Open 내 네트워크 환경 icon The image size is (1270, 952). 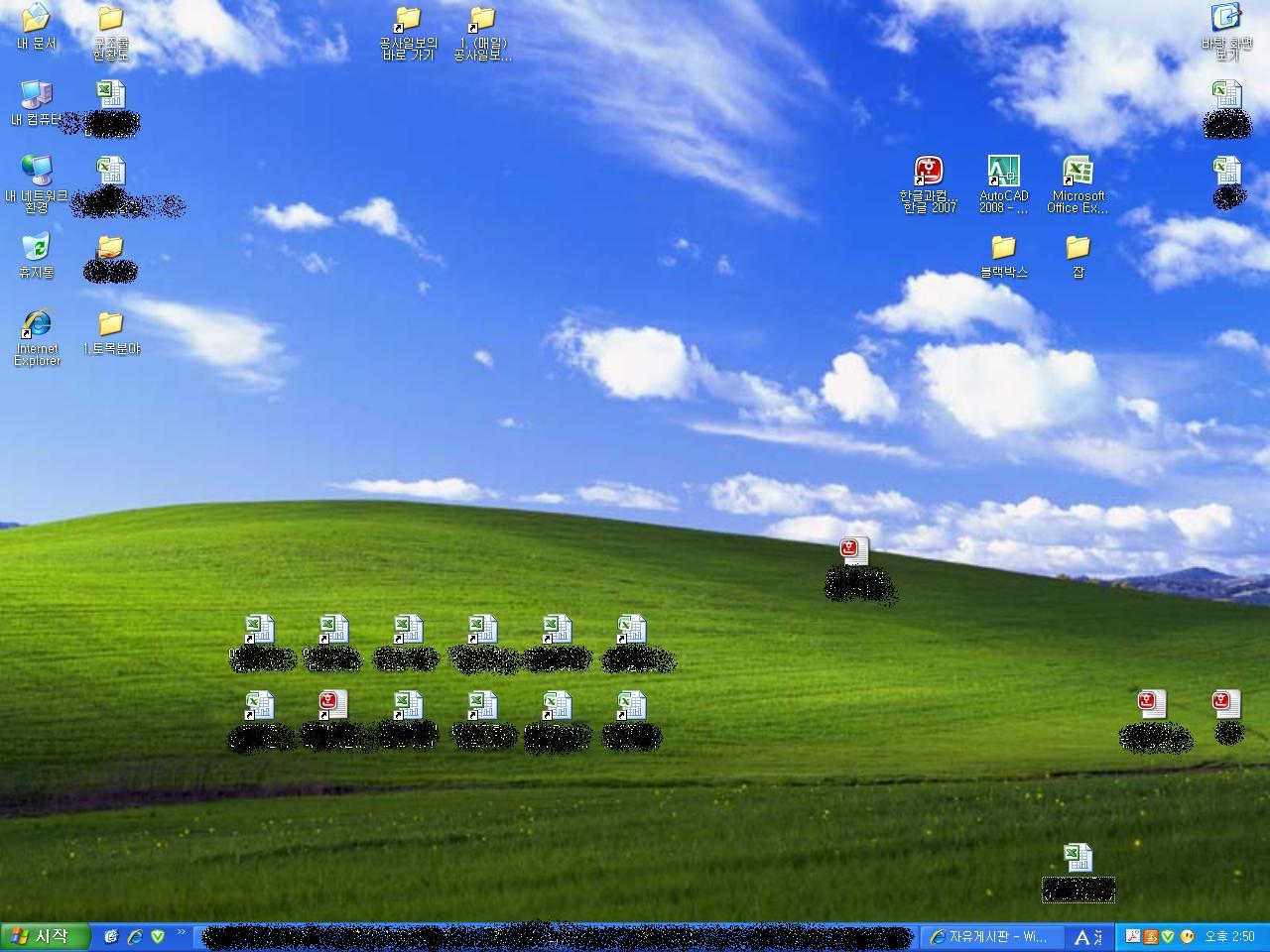pos(36,183)
